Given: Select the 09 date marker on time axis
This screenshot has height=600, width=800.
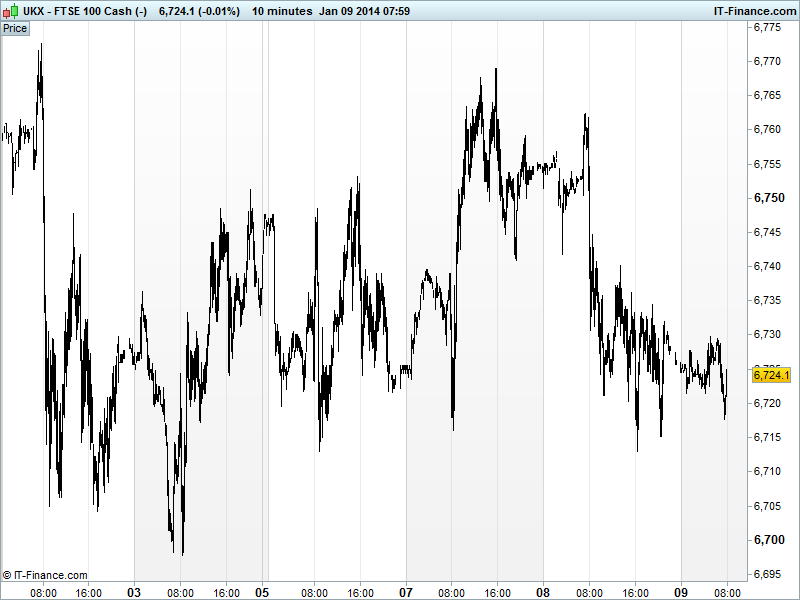Looking at the screenshot, I should [x=682, y=592].
